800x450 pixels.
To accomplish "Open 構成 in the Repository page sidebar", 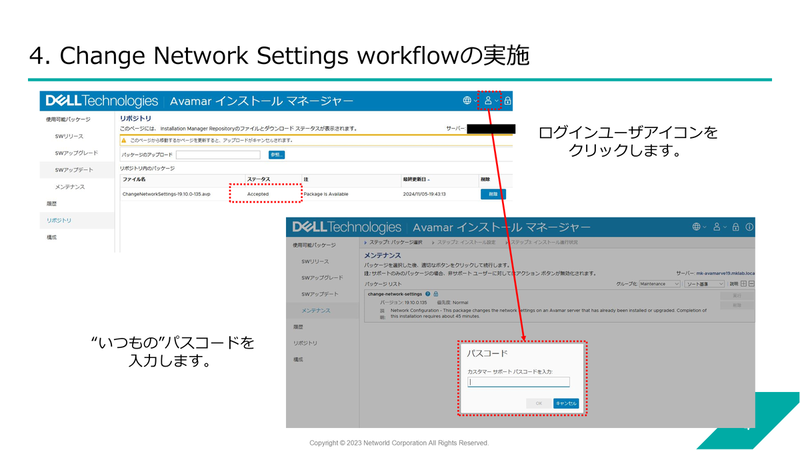I will point(52,237).
